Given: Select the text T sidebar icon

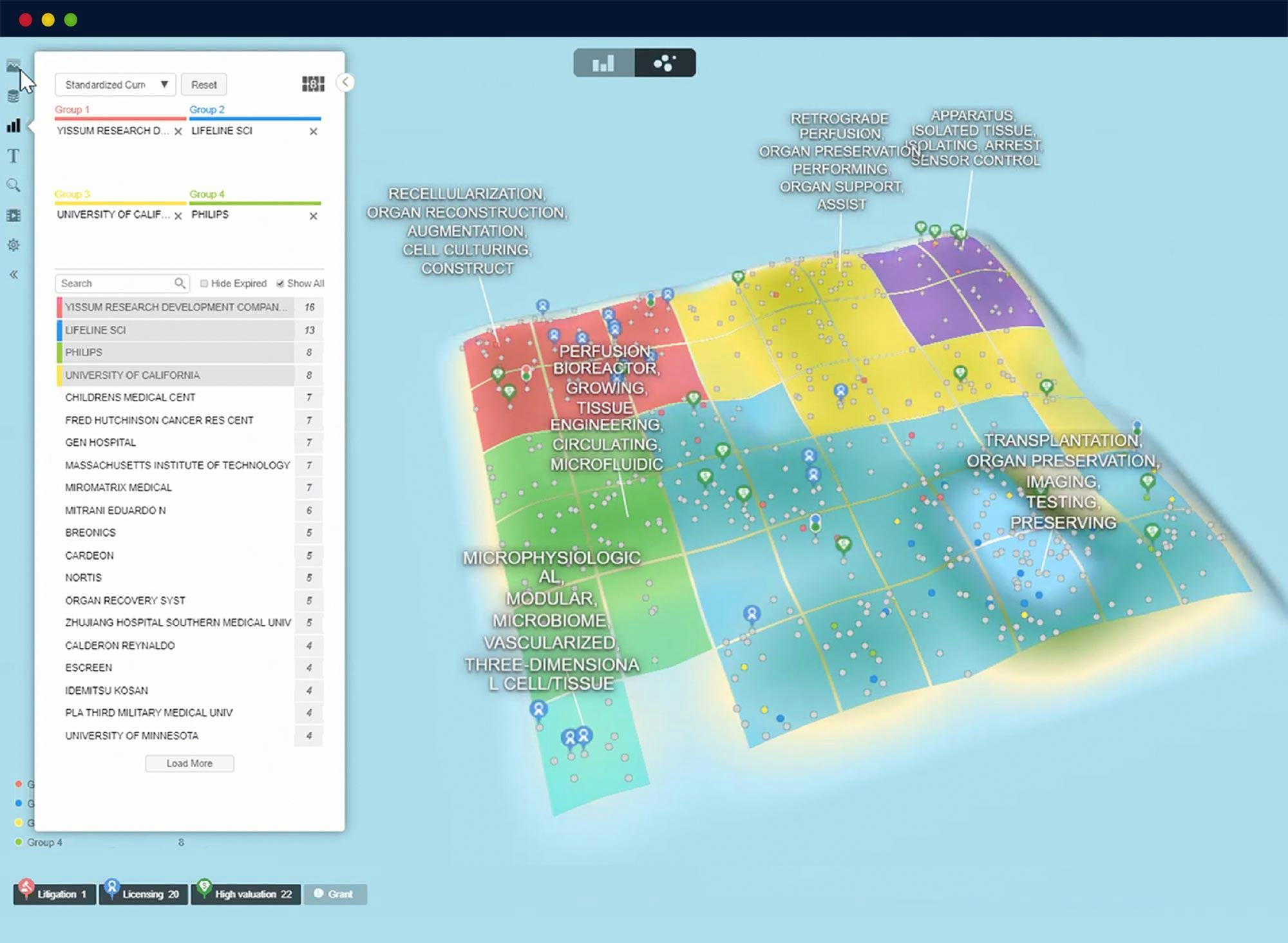Looking at the screenshot, I should [x=13, y=156].
